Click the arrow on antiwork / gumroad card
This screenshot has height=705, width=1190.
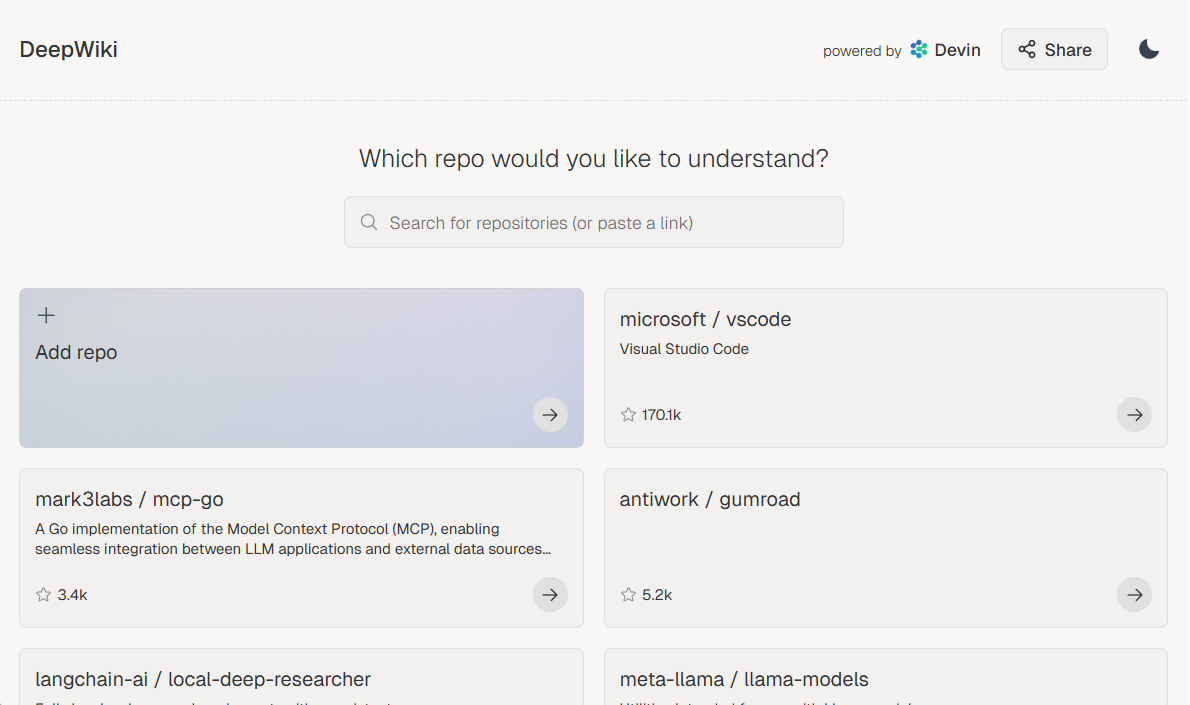coord(1135,594)
